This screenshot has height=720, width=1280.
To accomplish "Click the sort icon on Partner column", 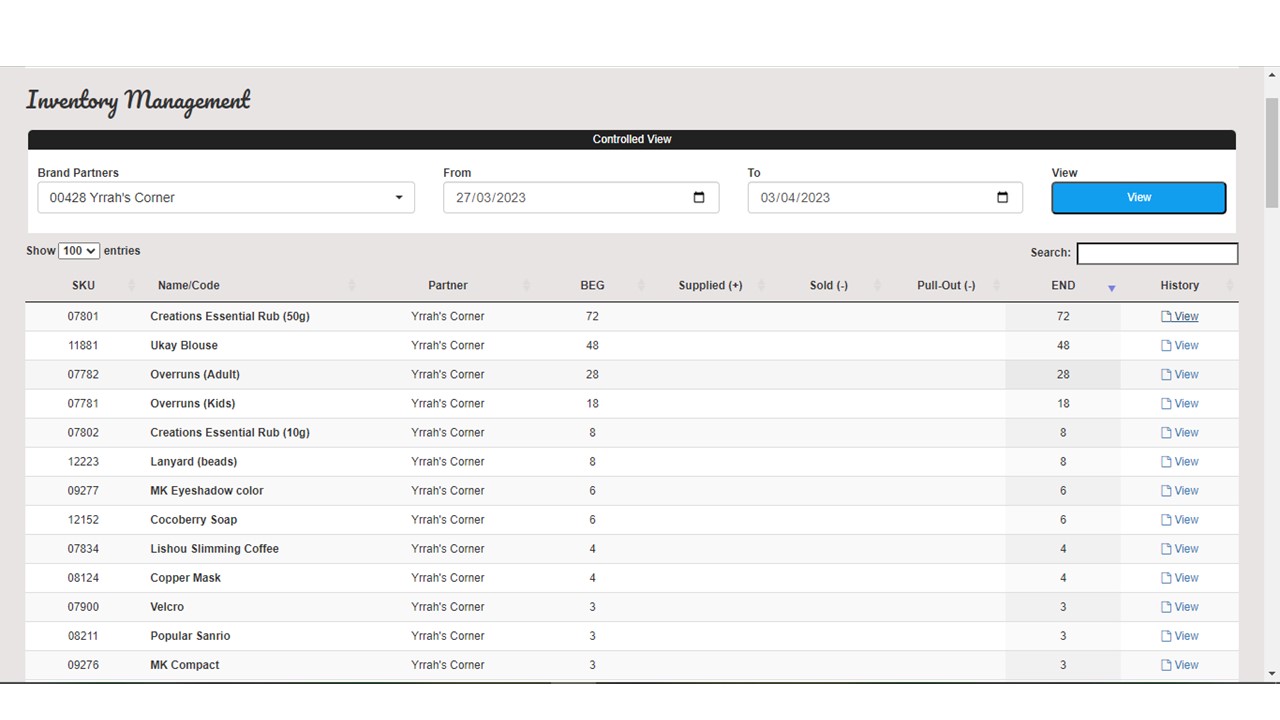I will 526,286.
